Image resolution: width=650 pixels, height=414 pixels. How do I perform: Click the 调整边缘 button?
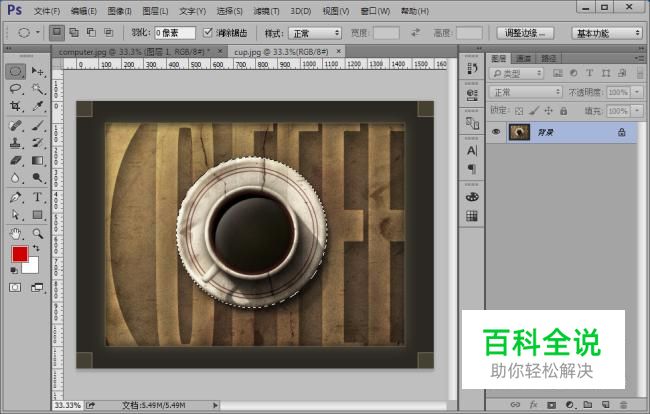click(529, 33)
